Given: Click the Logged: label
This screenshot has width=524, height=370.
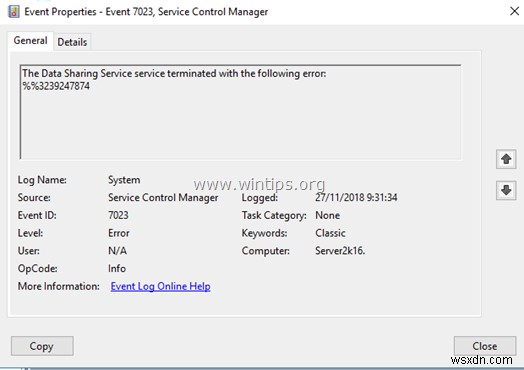Looking at the screenshot, I should click(x=260, y=198).
